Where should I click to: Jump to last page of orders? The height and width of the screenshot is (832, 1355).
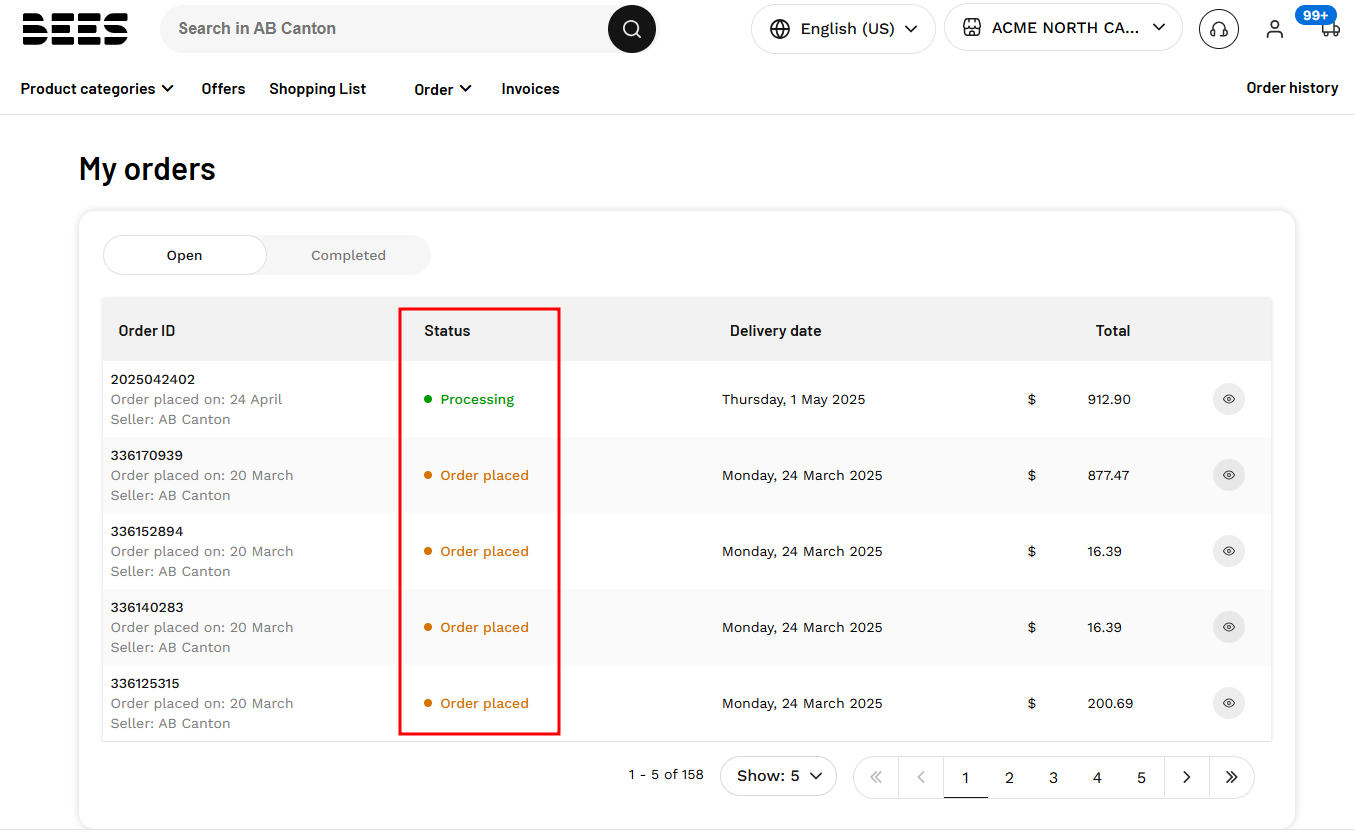coord(1231,777)
